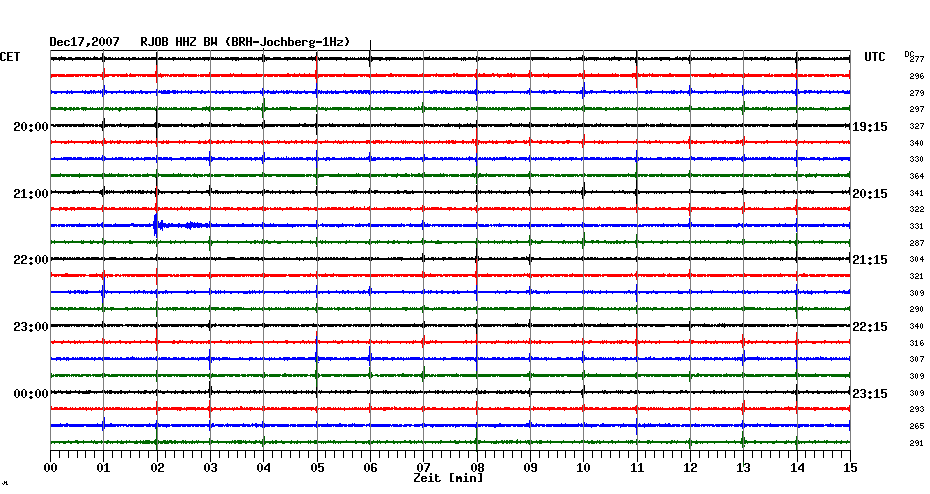The width and height of the screenshot is (930, 494).
Task: Click minute axis tick label 01
Action: [103, 468]
